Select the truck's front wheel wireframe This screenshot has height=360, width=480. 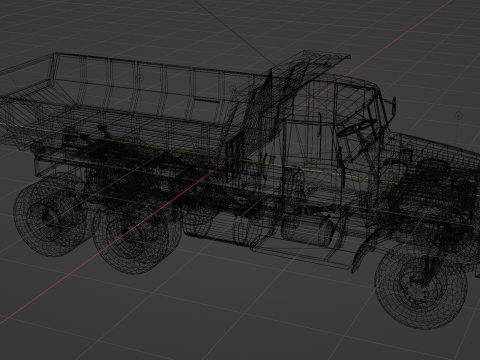pos(421,286)
